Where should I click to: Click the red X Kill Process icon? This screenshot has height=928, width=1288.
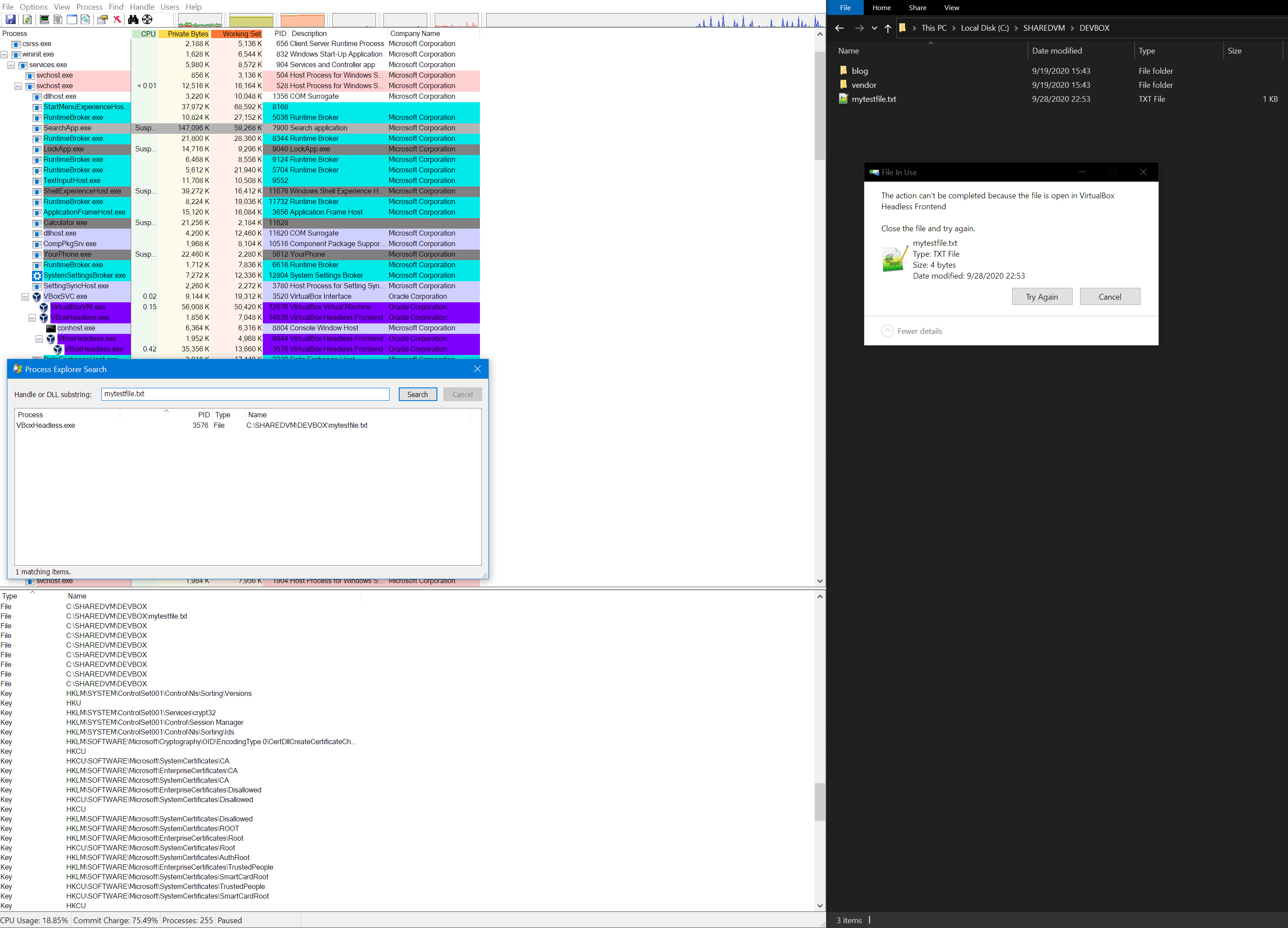click(117, 20)
